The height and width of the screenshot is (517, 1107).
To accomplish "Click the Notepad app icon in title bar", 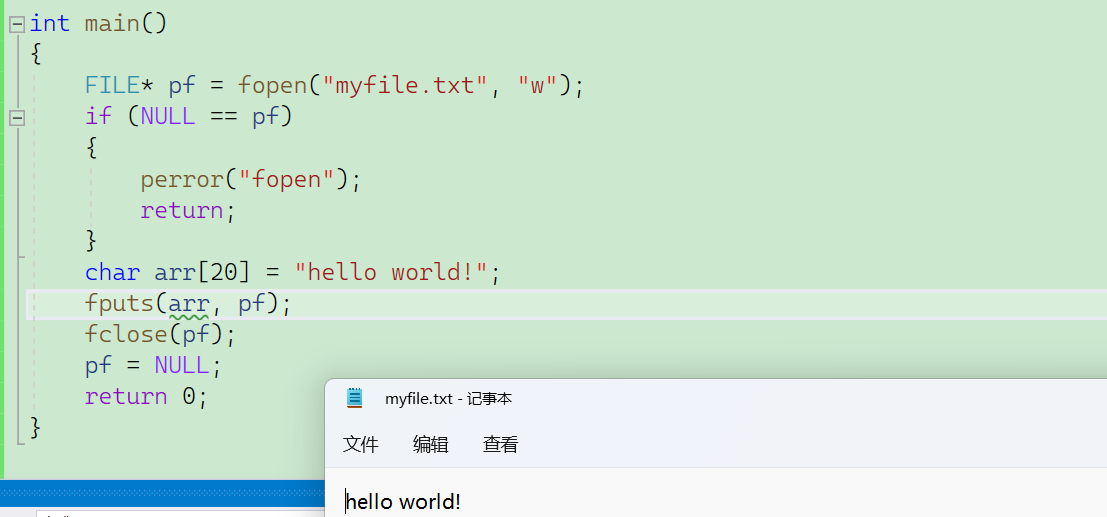I will pyautogui.click(x=354, y=398).
